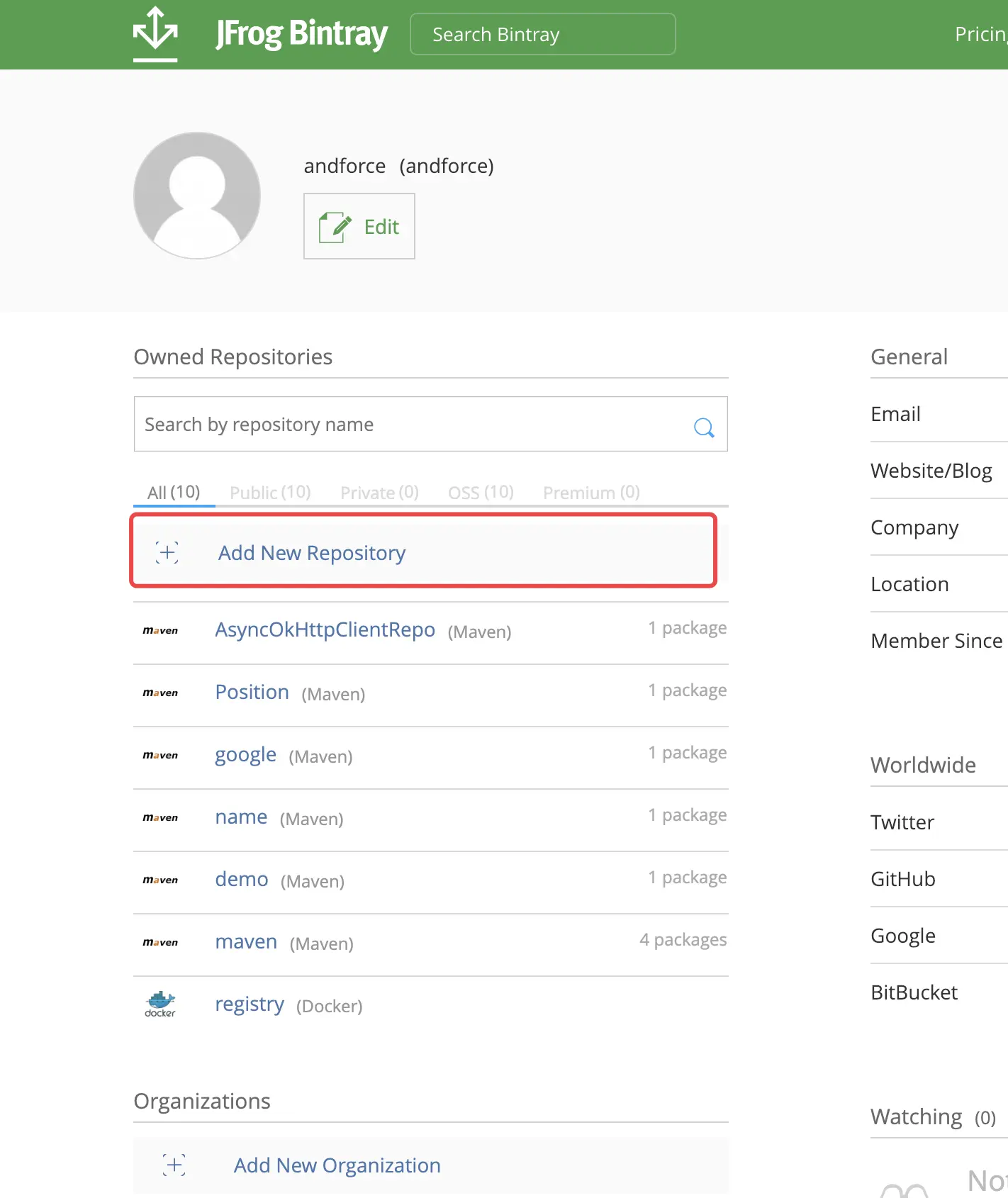1008x1198 pixels.
Task: Open the demo repository
Action: coord(242,879)
